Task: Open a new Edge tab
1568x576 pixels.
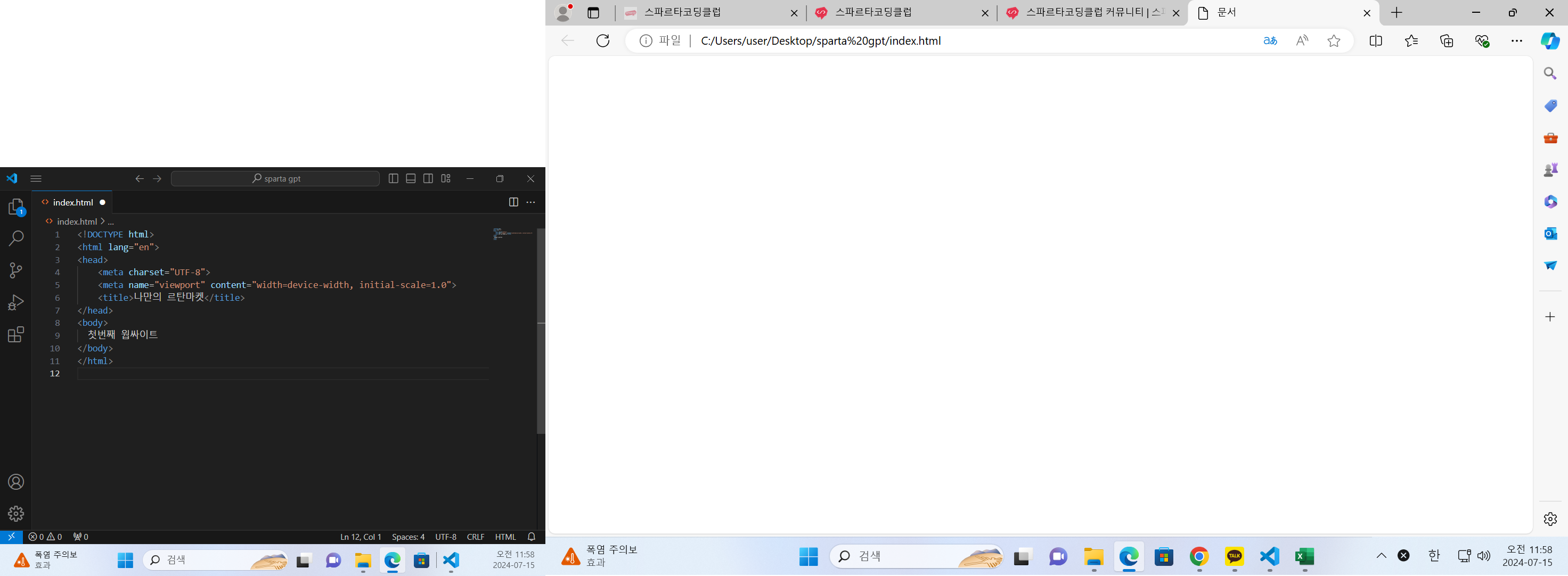Action: click(x=1396, y=13)
